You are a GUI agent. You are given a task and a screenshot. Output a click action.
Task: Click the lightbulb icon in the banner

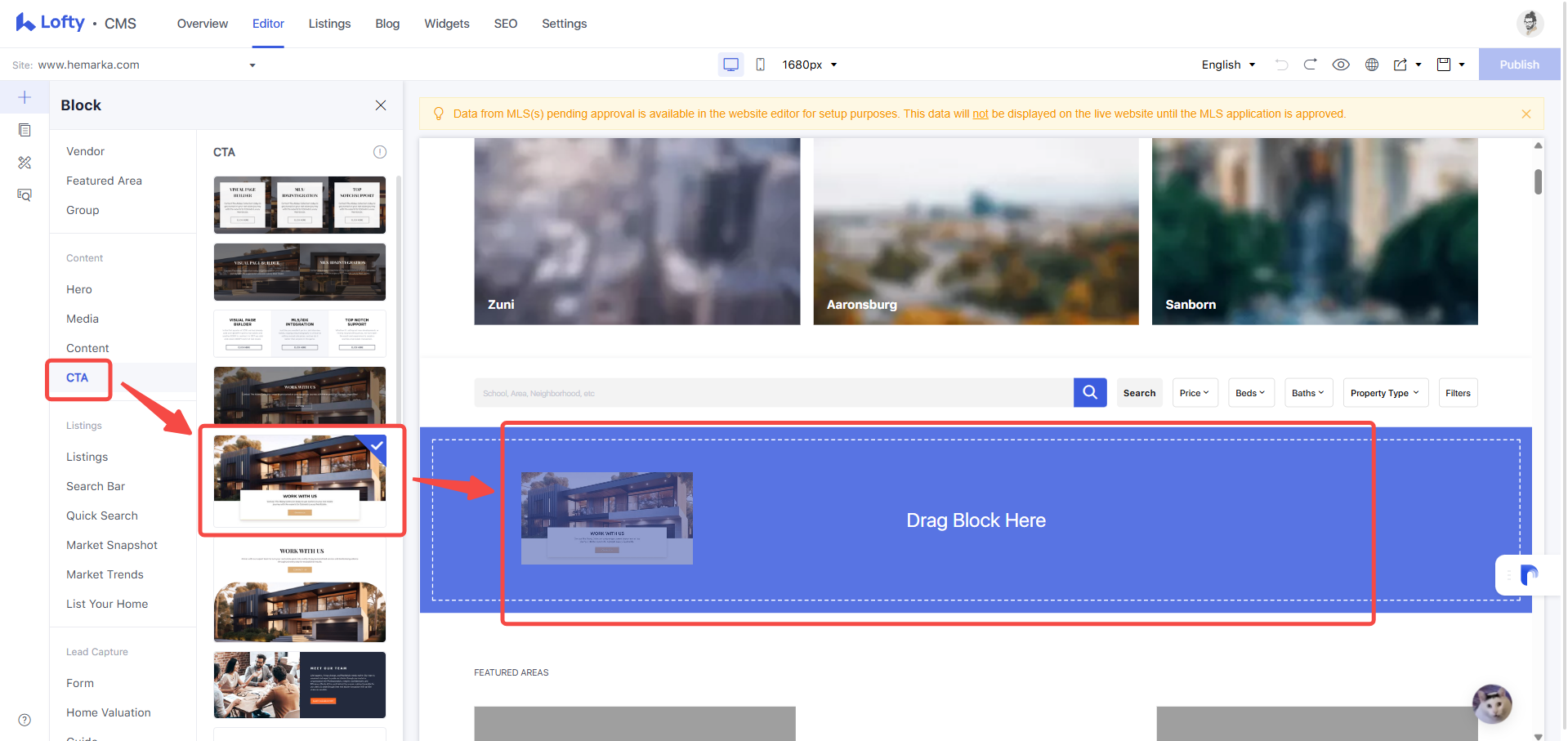(x=439, y=114)
